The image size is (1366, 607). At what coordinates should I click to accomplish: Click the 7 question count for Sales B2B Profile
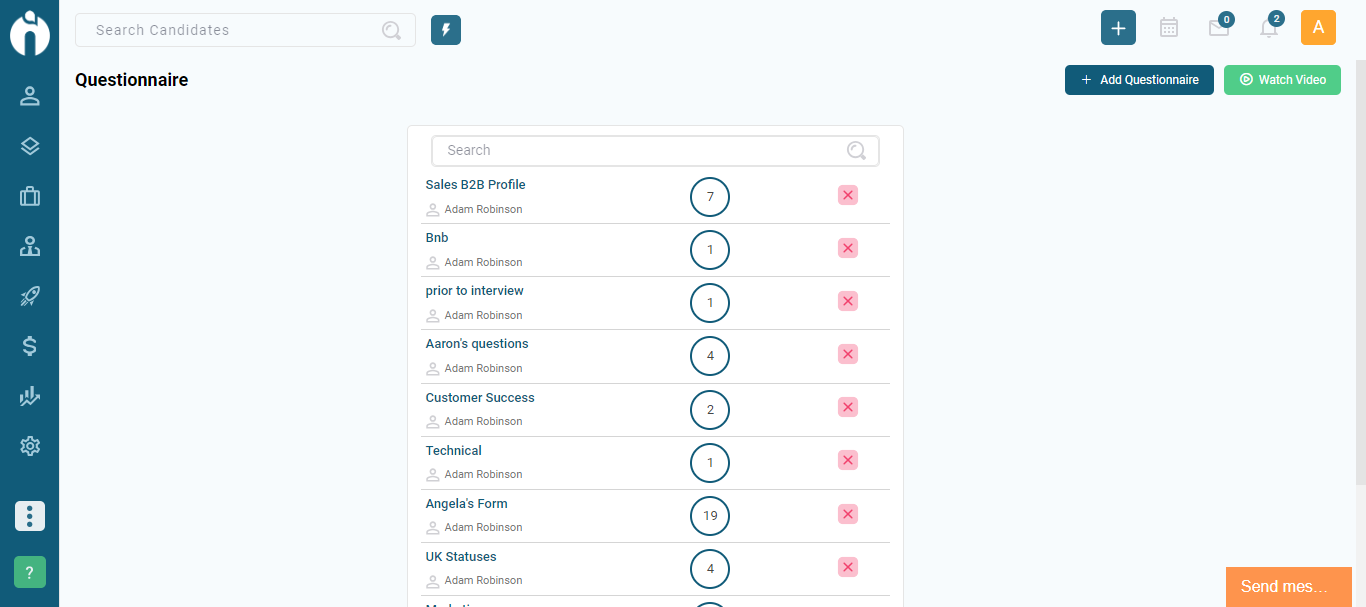coord(710,197)
